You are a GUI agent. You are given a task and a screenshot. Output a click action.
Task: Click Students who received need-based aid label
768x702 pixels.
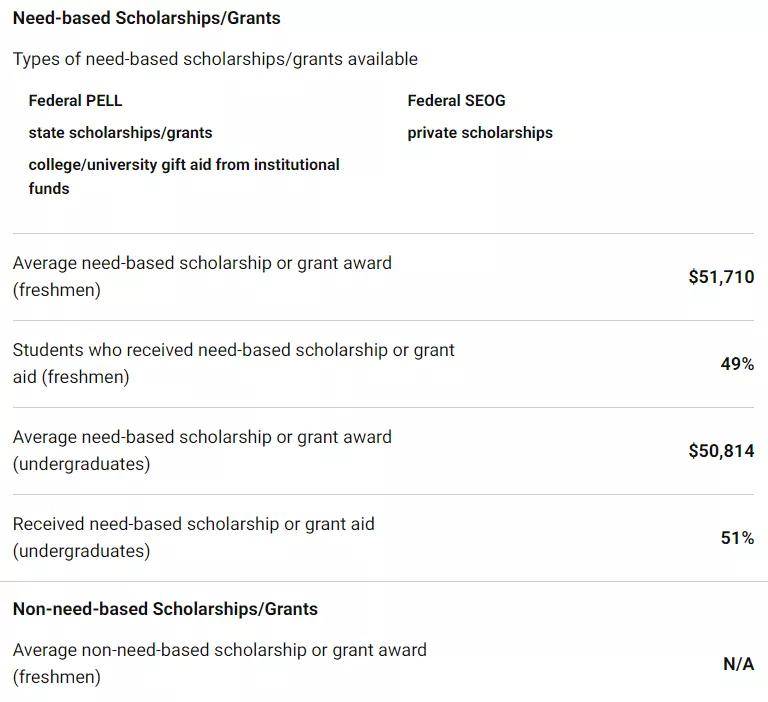click(234, 363)
